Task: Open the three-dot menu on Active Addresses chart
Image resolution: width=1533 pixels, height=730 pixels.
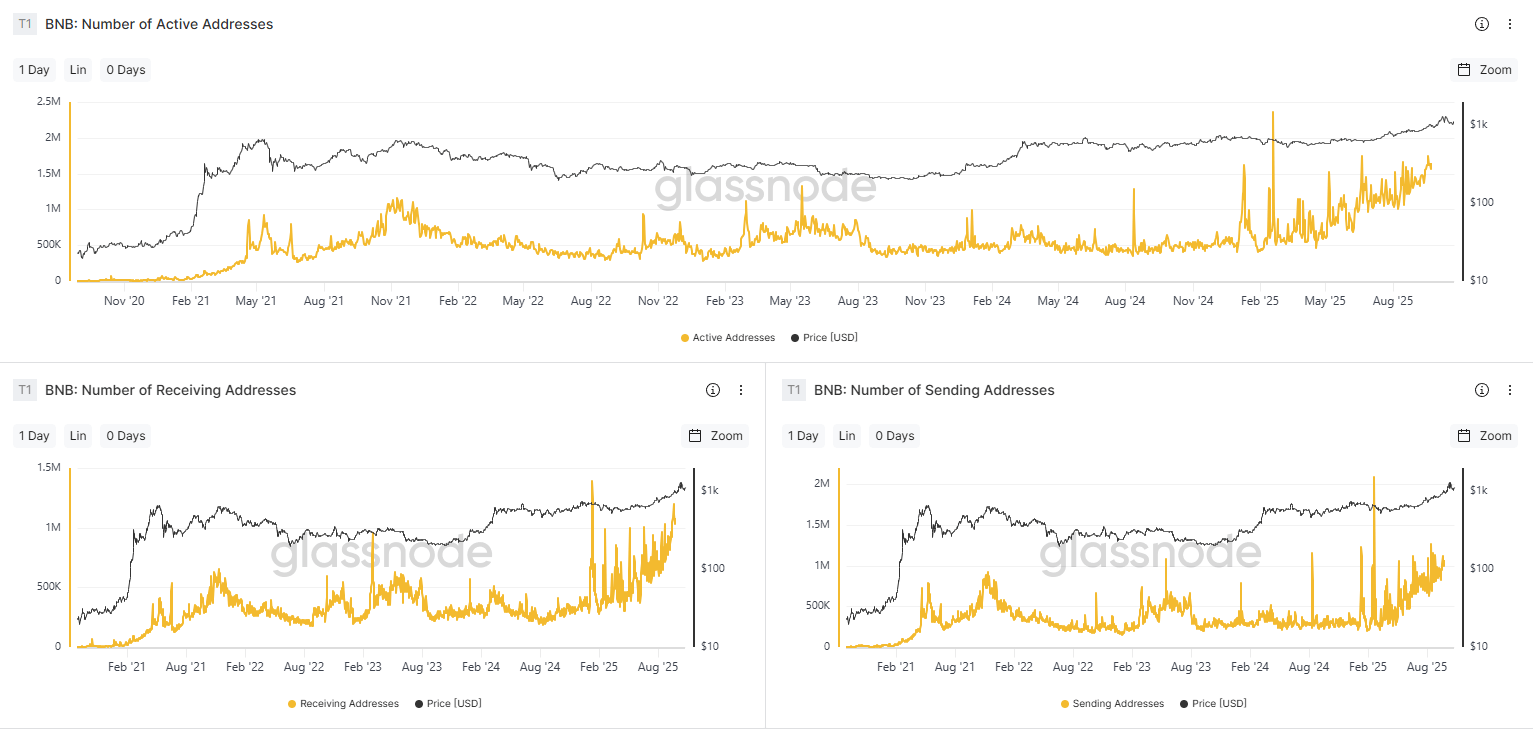Action: tap(1510, 24)
